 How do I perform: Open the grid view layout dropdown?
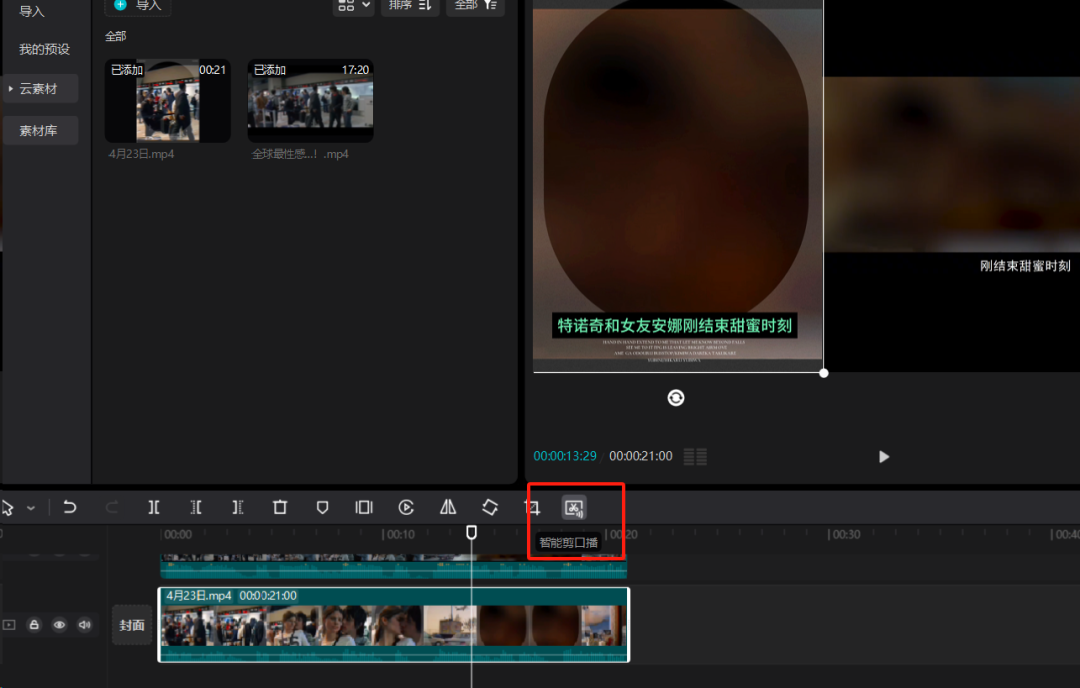(353, 6)
